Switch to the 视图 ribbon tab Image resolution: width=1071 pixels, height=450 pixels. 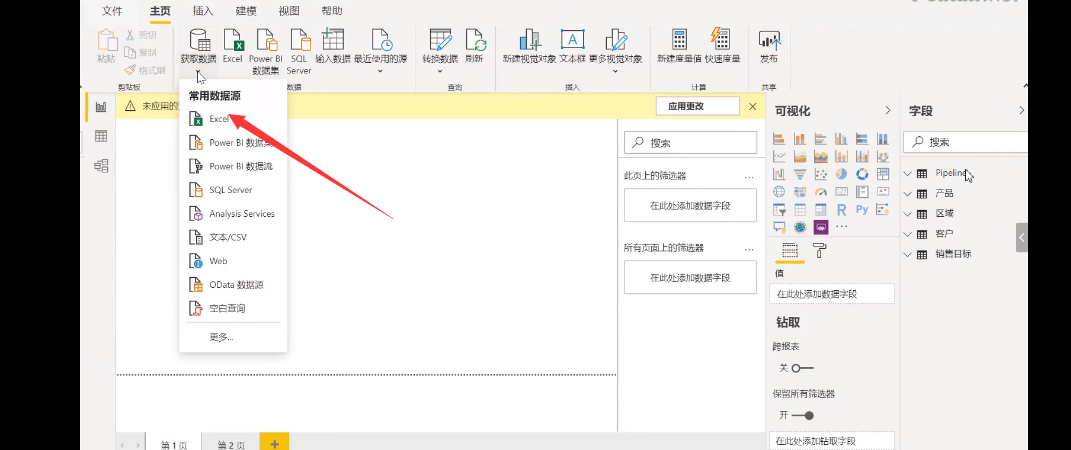click(x=289, y=11)
